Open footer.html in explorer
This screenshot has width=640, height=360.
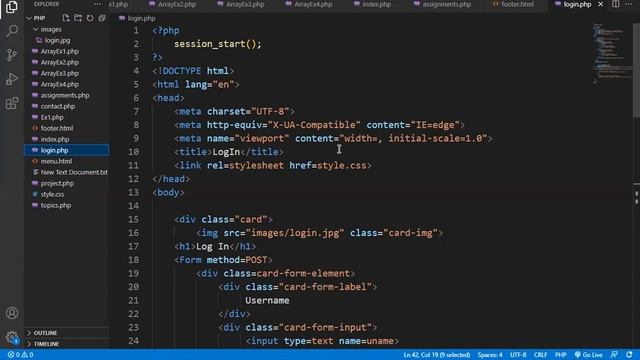(57, 128)
